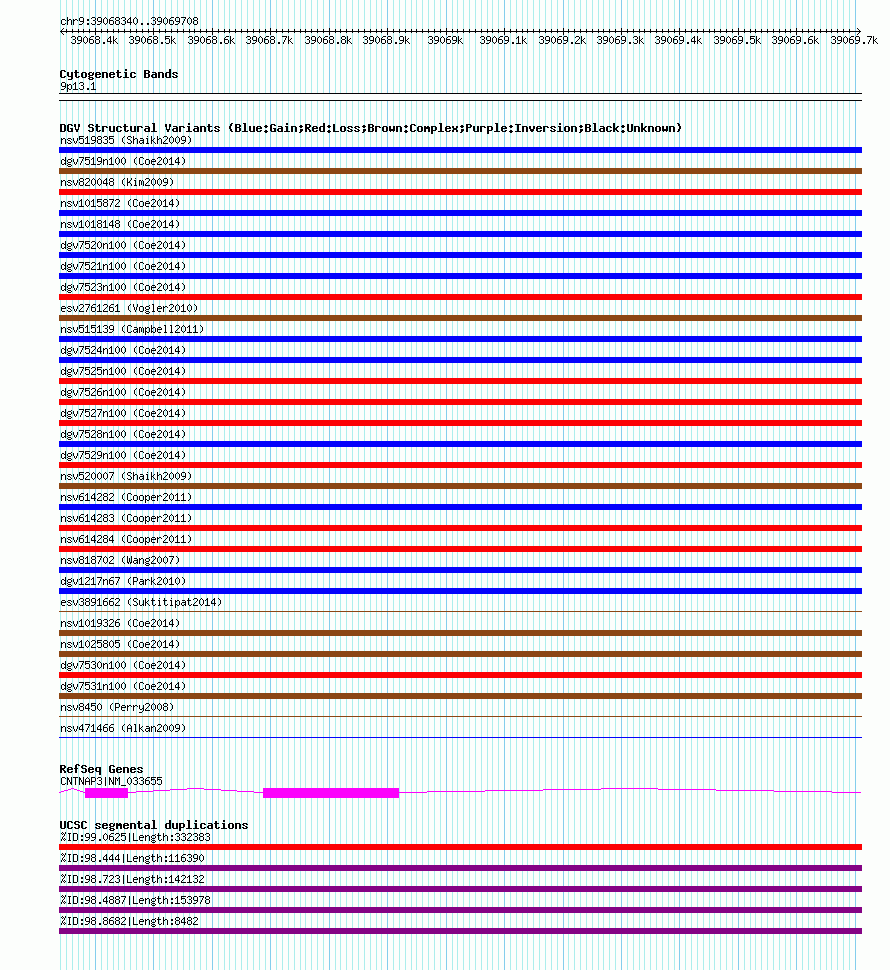Open variant dgv7521n100 (Coe2014) label
The image size is (890, 970).
pos(123,267)
